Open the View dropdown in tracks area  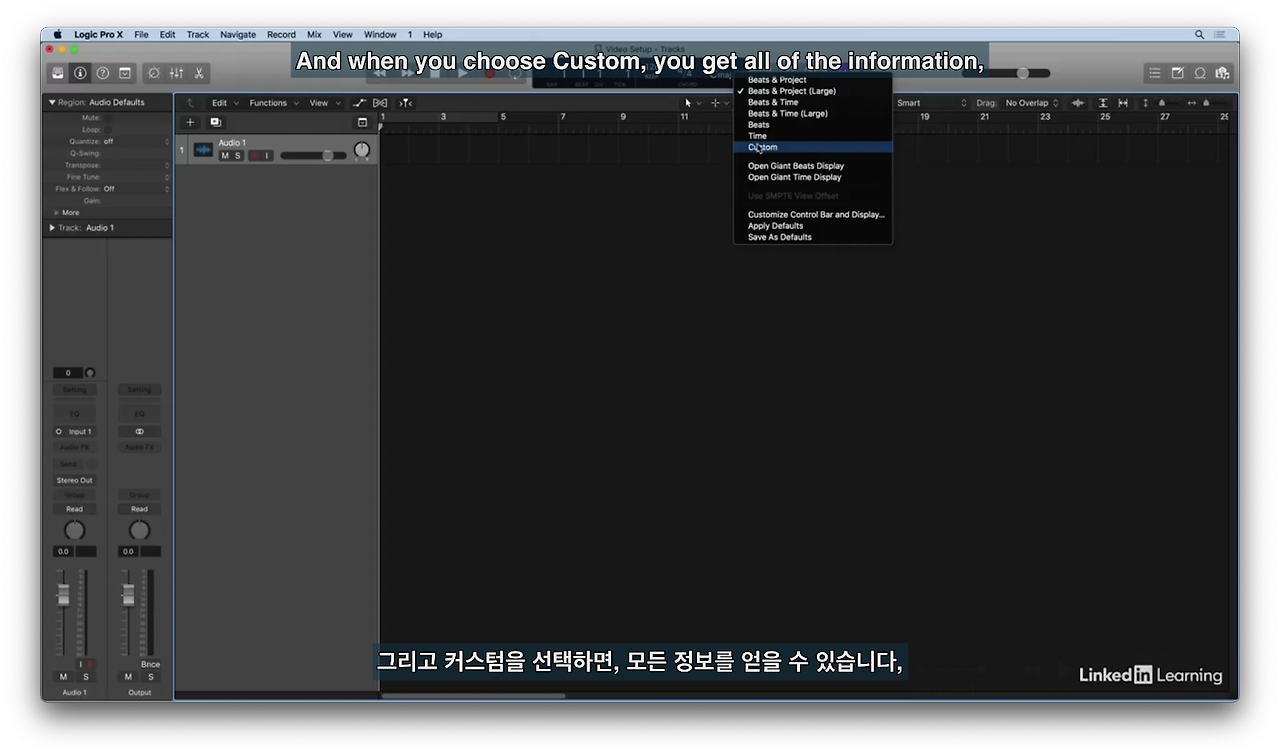pyautogui.click(x=324, y=103)
